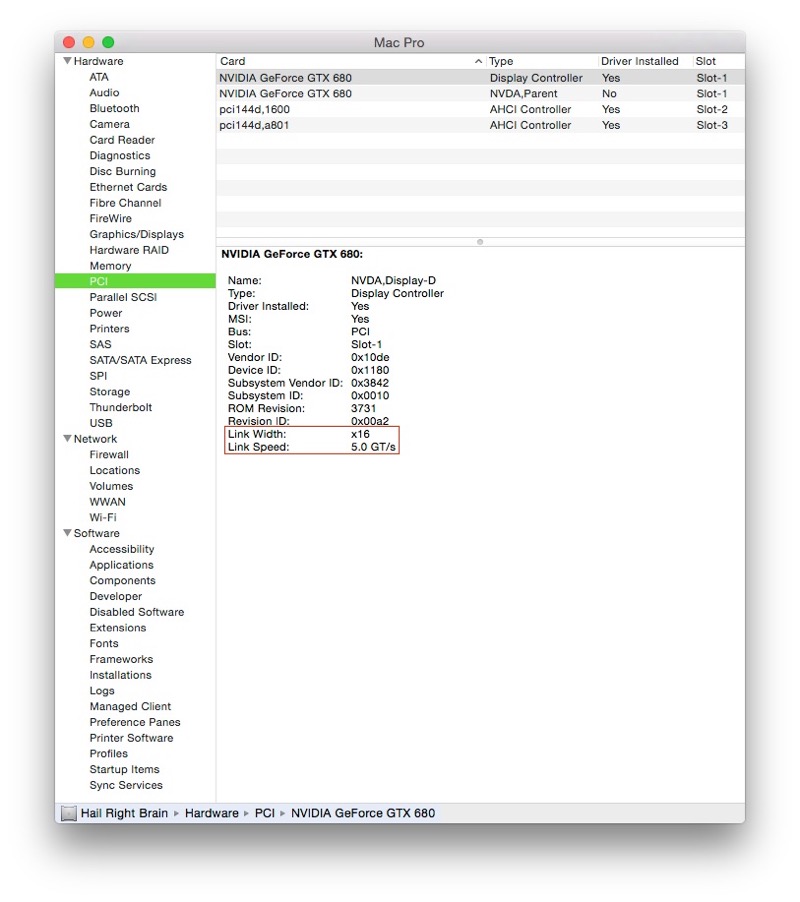800x902 pixels.
Task: Open SATA/SATA Express information
Action: [x=140, y=360]
